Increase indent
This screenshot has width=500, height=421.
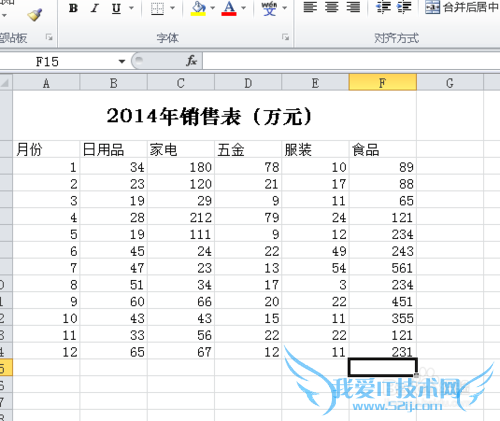(x=404, y=7)
